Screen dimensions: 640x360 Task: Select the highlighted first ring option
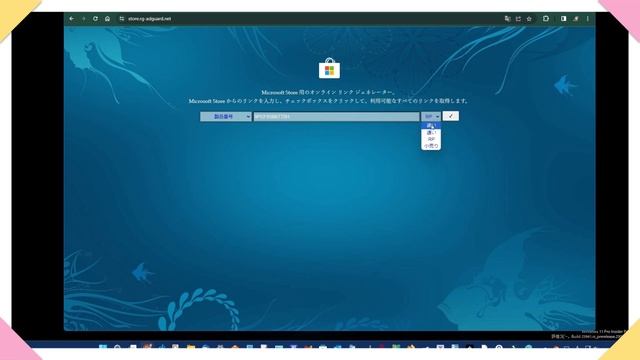click(431, 126)
